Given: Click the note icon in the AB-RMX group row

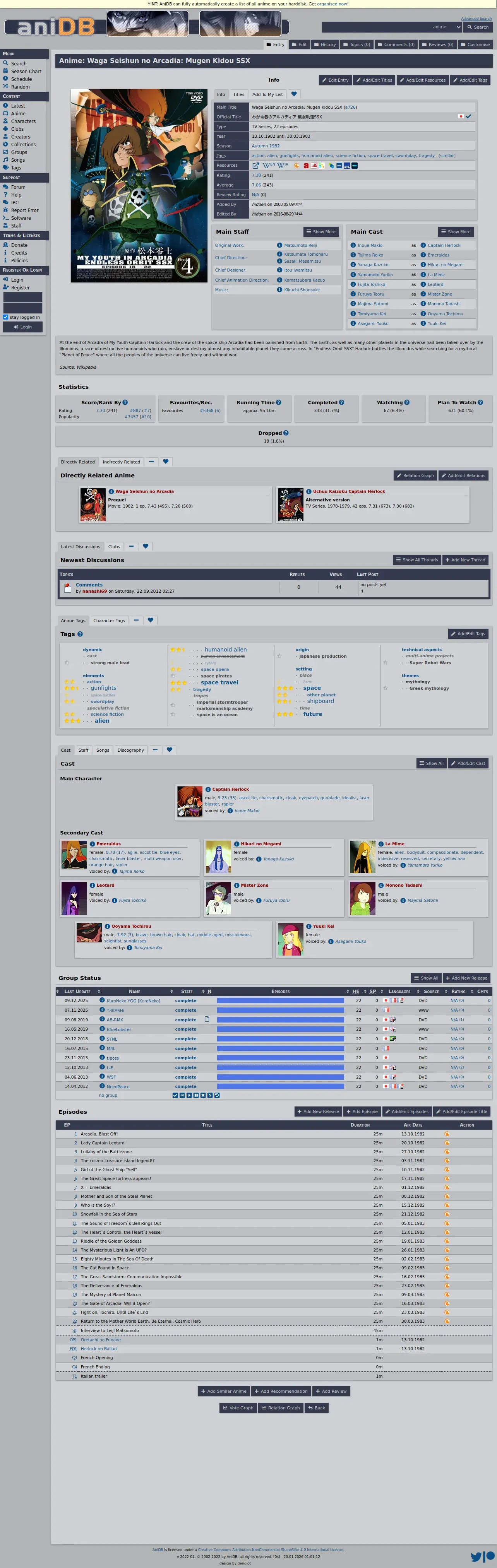Looking at the screenshot, I should [207, 1019].
